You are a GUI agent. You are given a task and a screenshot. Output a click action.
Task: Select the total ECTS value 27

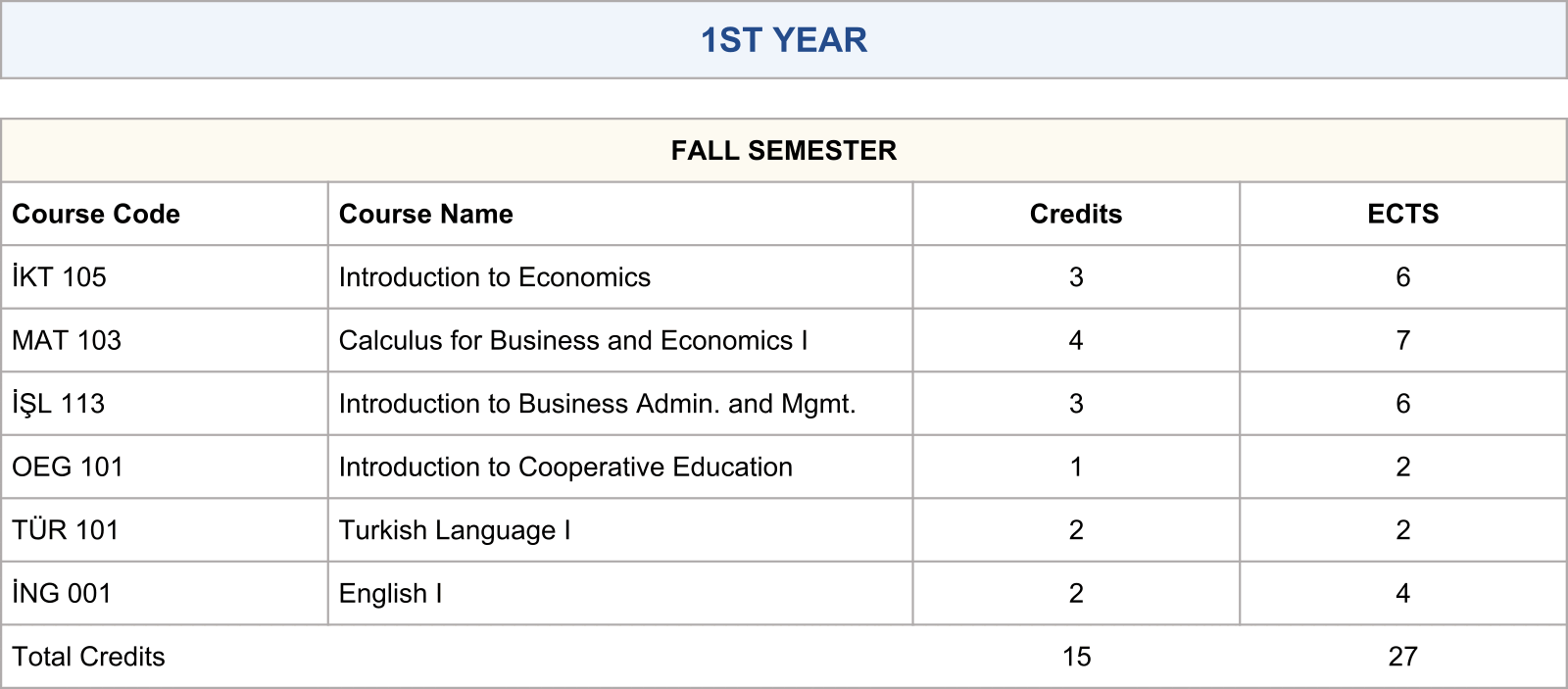(1402, 657)
